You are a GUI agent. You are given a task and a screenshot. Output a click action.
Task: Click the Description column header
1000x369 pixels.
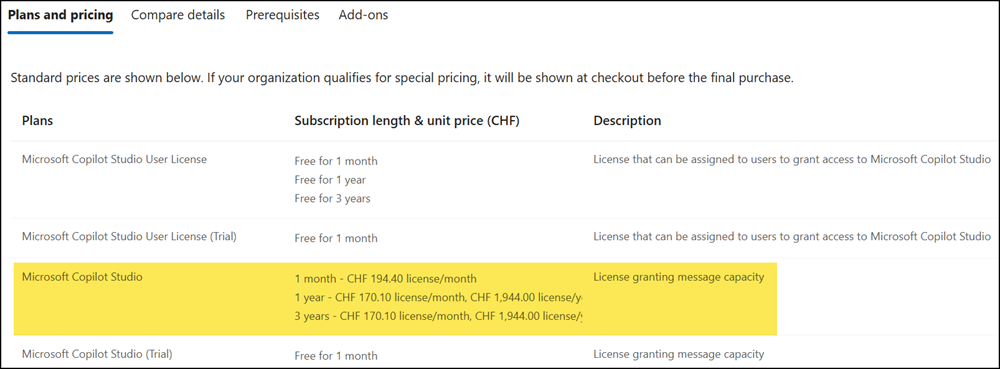click(x=627, y=120)
